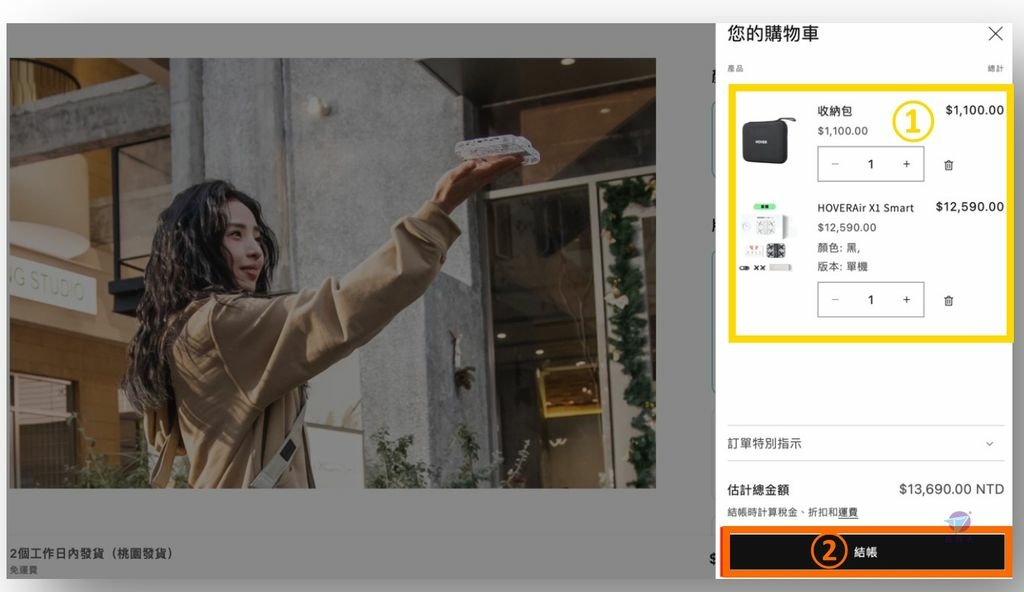Expand the 訂單特別指示 section
The image size is (1024, 592).
pyautogui.click(x=865, y=444)
